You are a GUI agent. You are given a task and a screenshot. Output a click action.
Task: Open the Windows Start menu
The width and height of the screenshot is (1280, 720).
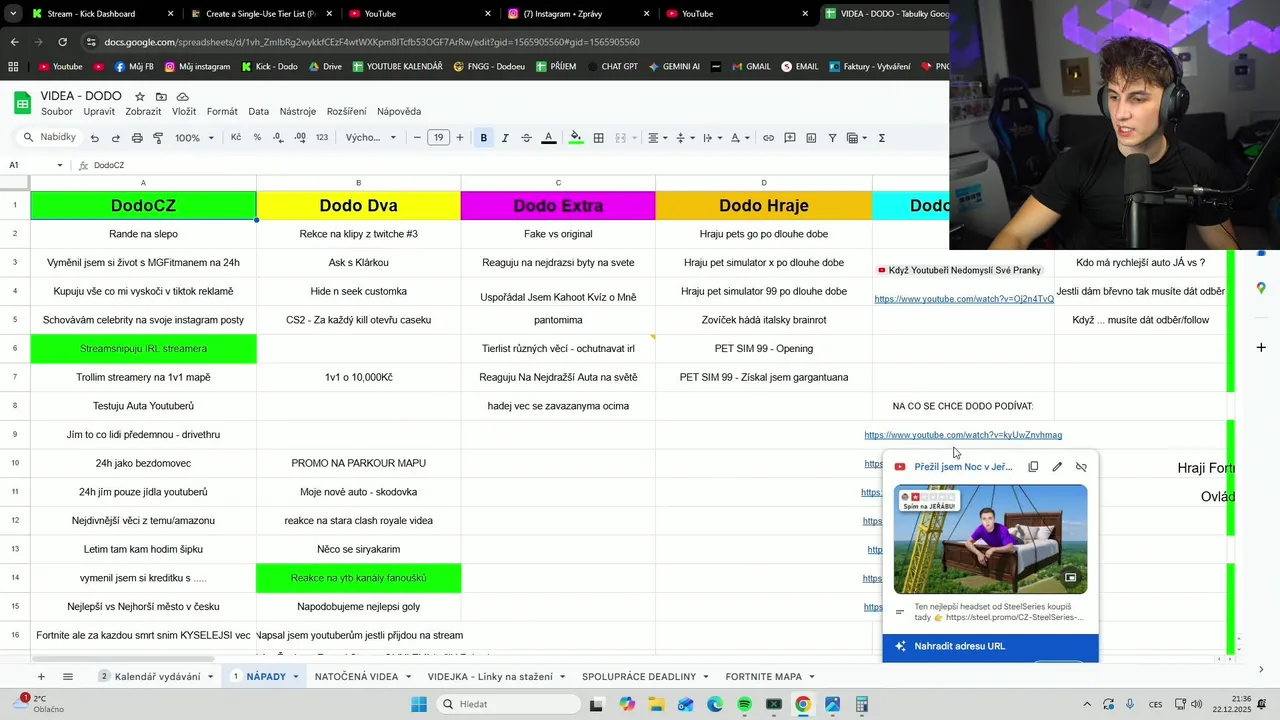419,704
